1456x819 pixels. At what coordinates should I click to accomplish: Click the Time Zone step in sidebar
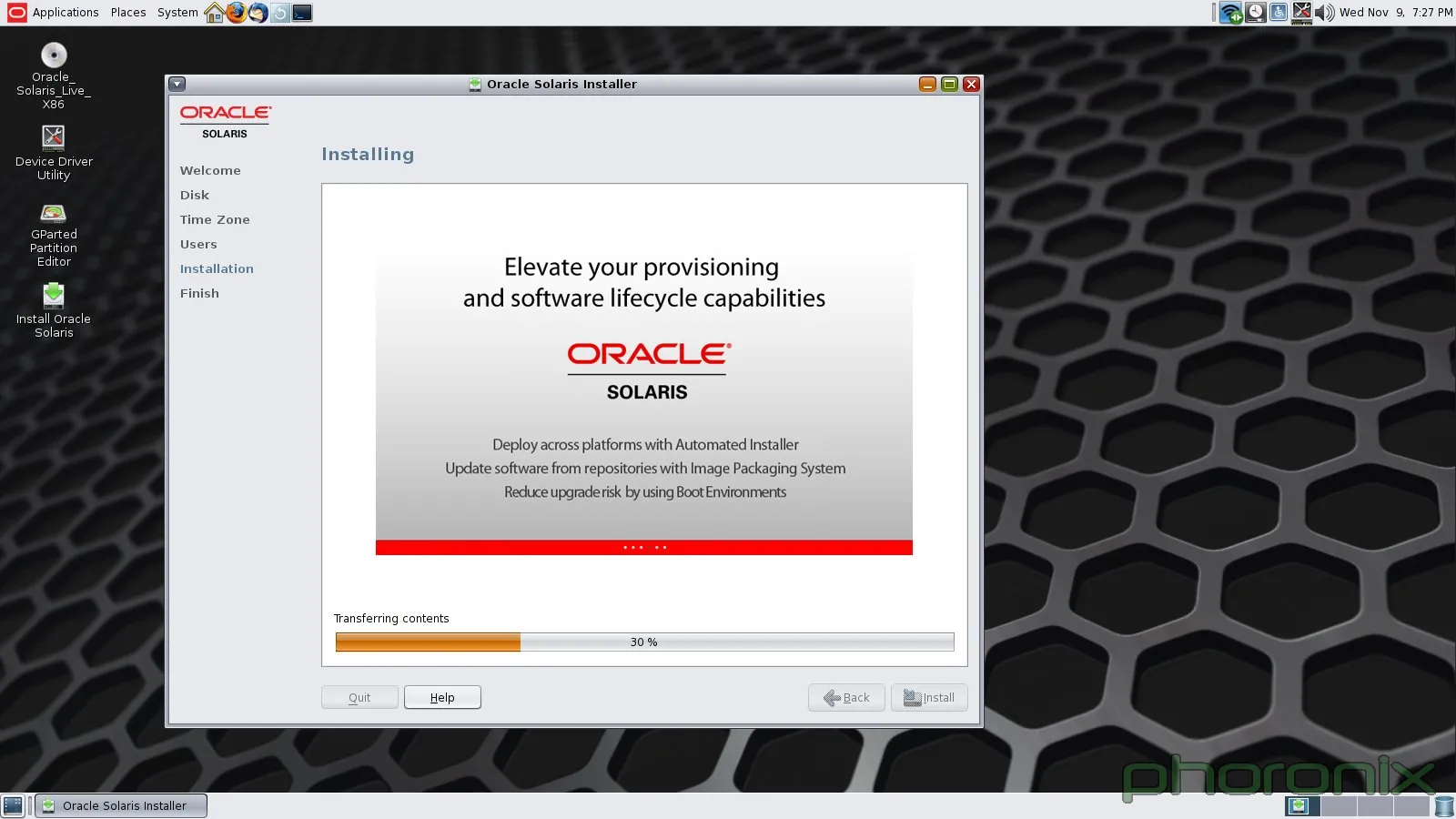(x=215, y=219)
